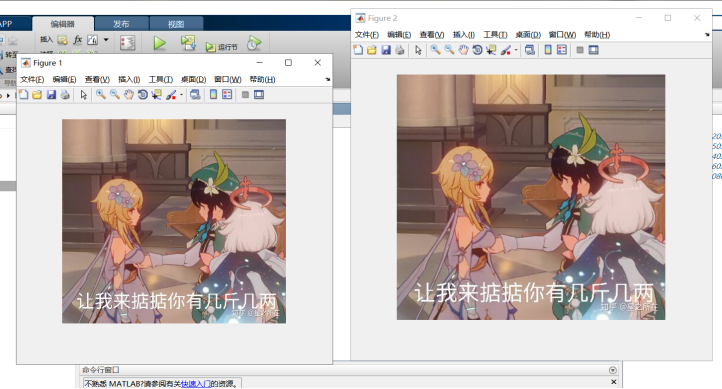Open 窗口(W) menu in Figure 2
The height and width of the screenshot is (389, 722).
[563, 35]
